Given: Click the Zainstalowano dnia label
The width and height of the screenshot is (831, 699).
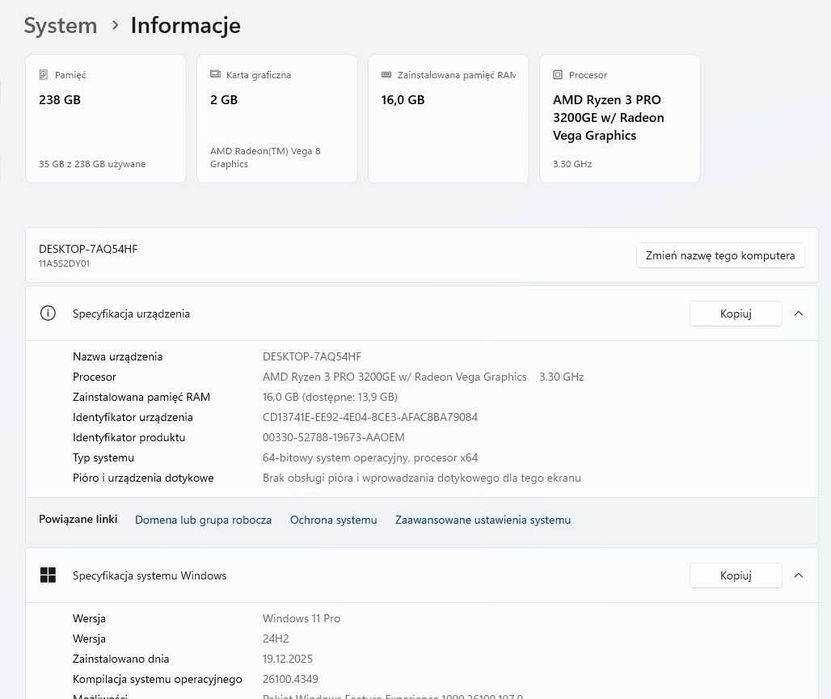Looking at the screenshot, I should tap(121, 659).
